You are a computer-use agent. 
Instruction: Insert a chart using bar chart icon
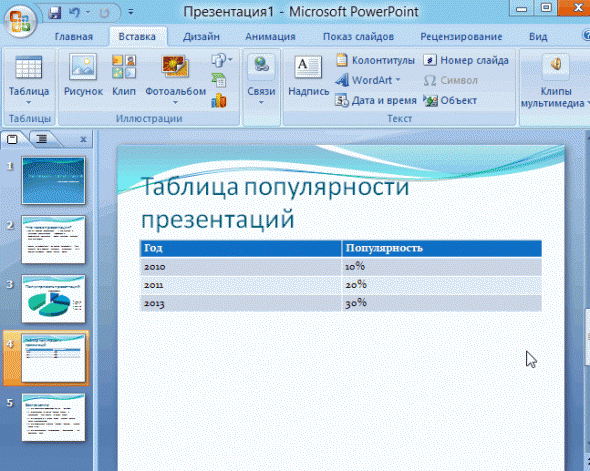pyautogui.click(x=219, y=100)
